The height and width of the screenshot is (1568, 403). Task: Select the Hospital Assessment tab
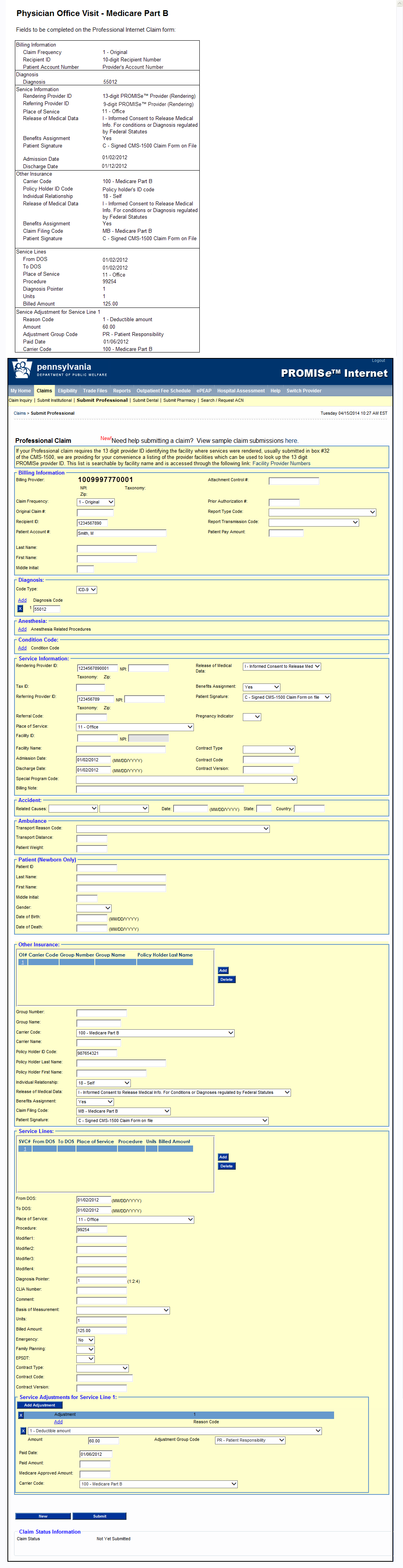[x=241, y=391]
